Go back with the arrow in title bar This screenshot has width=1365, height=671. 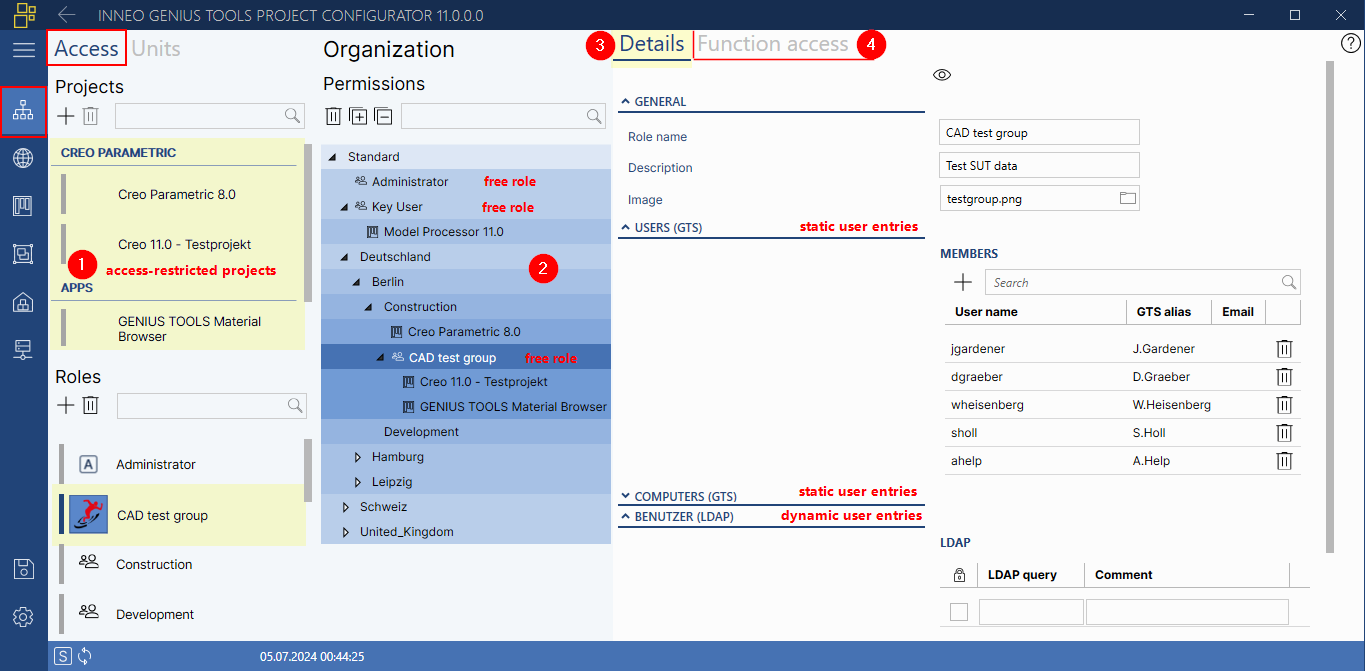(67, 15)
